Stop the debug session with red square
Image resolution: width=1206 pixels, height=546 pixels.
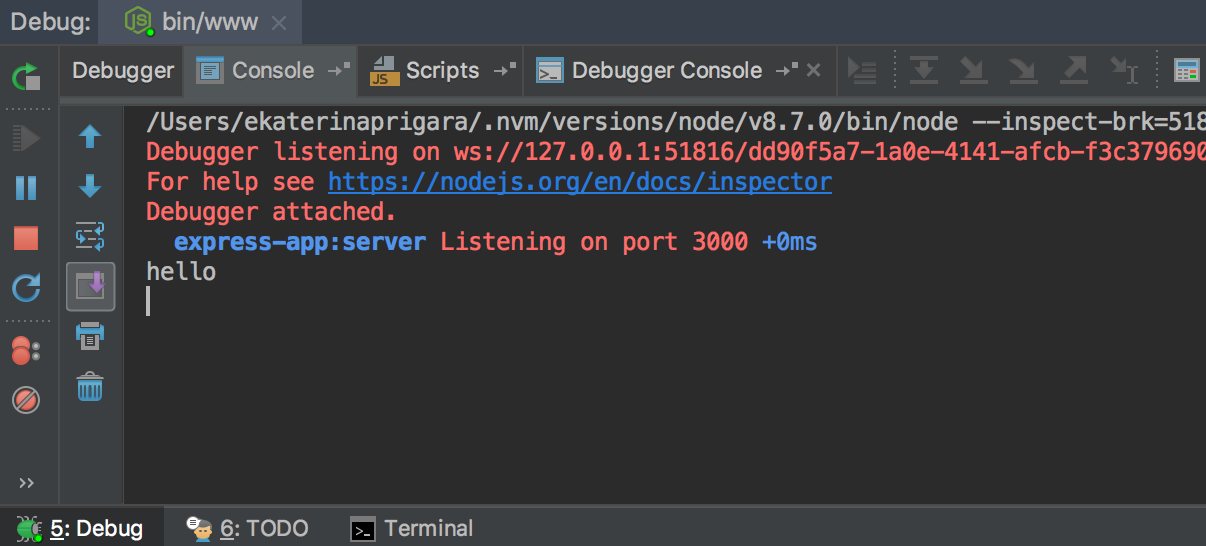pyautogui.click(x=26, y=238)
